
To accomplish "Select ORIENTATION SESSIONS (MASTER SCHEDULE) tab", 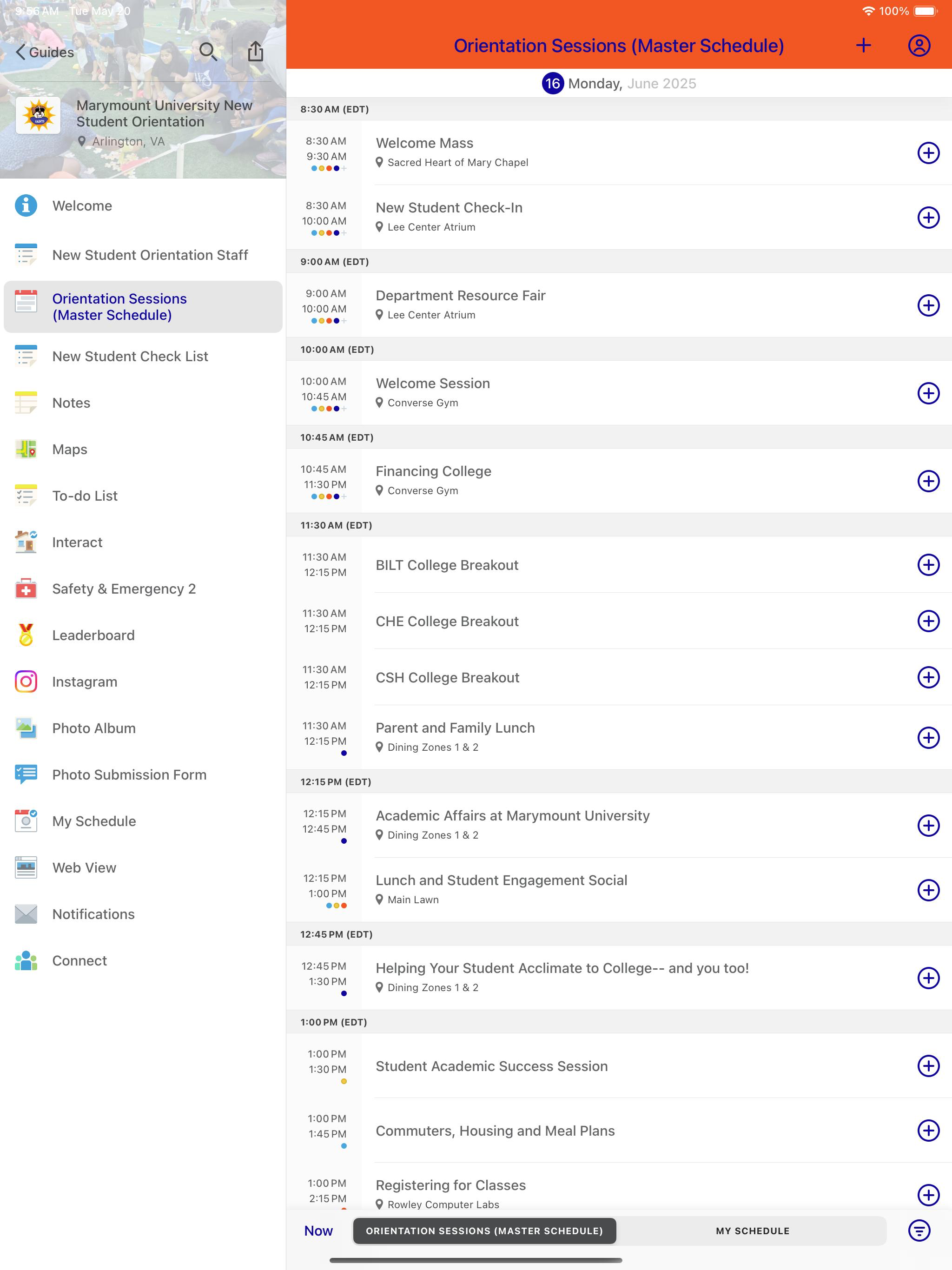I will tap(485, 1231).
